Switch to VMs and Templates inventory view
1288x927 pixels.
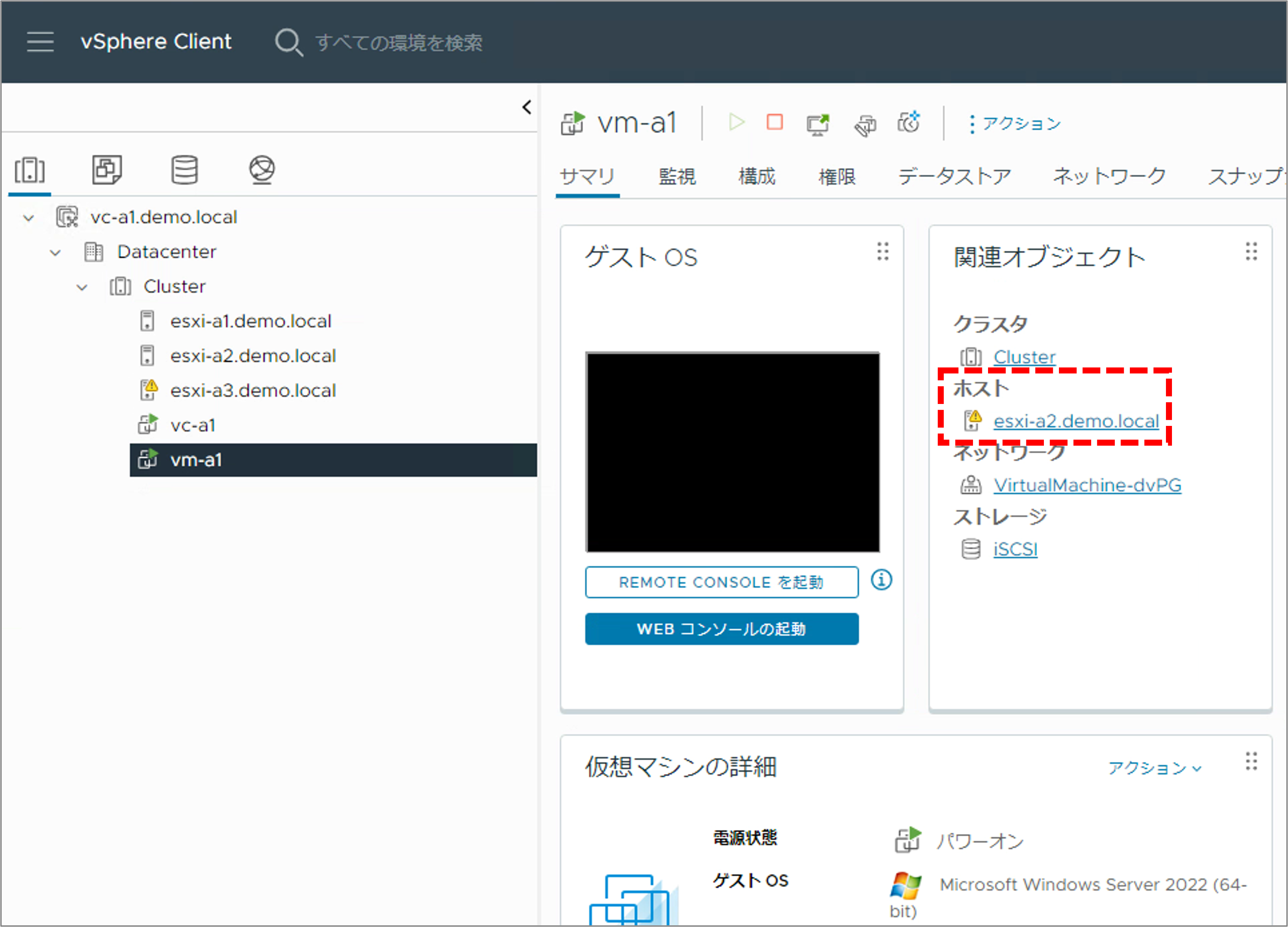point(107,169)
